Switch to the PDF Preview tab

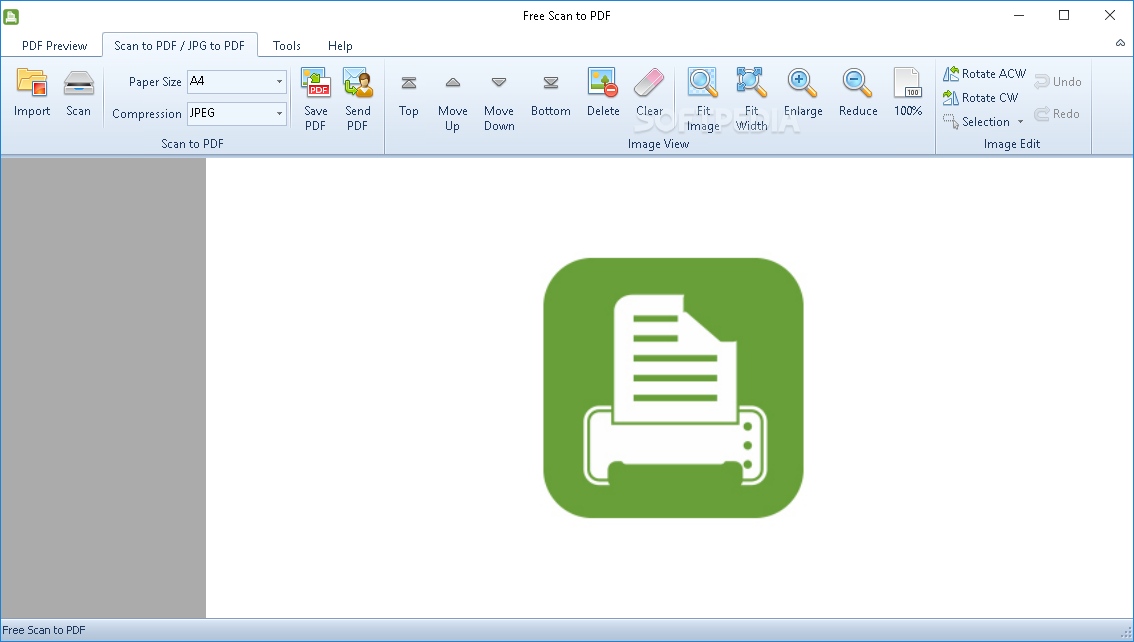click(54, 46)
